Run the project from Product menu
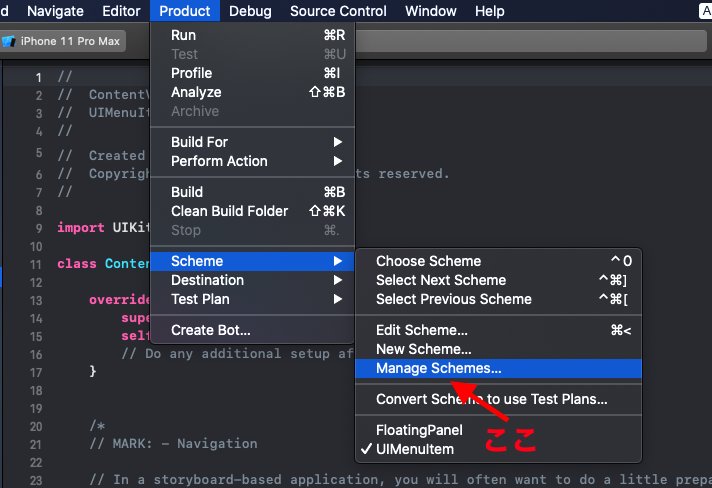The image size is (712, 488). [x=252, y=35]
